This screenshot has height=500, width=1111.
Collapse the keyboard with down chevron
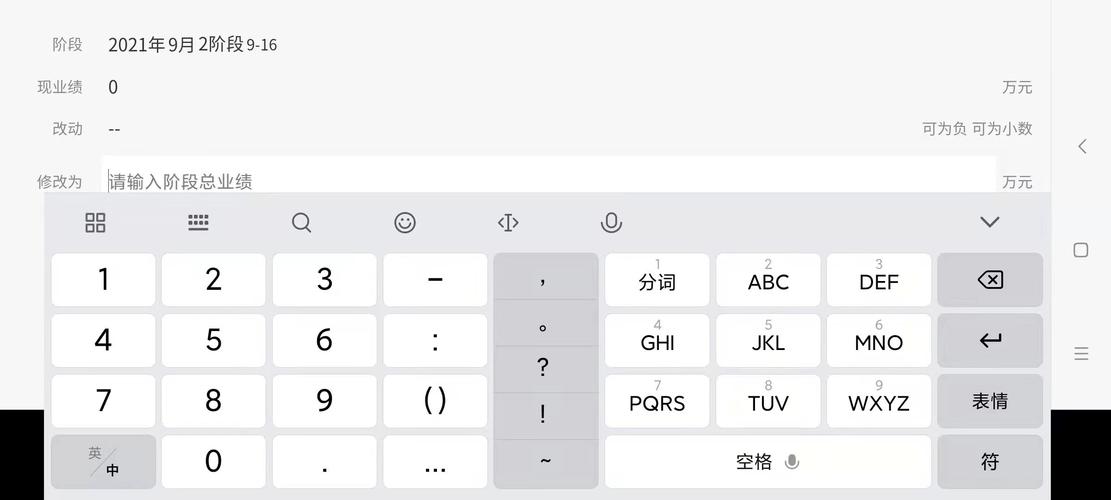click(989, 222)
